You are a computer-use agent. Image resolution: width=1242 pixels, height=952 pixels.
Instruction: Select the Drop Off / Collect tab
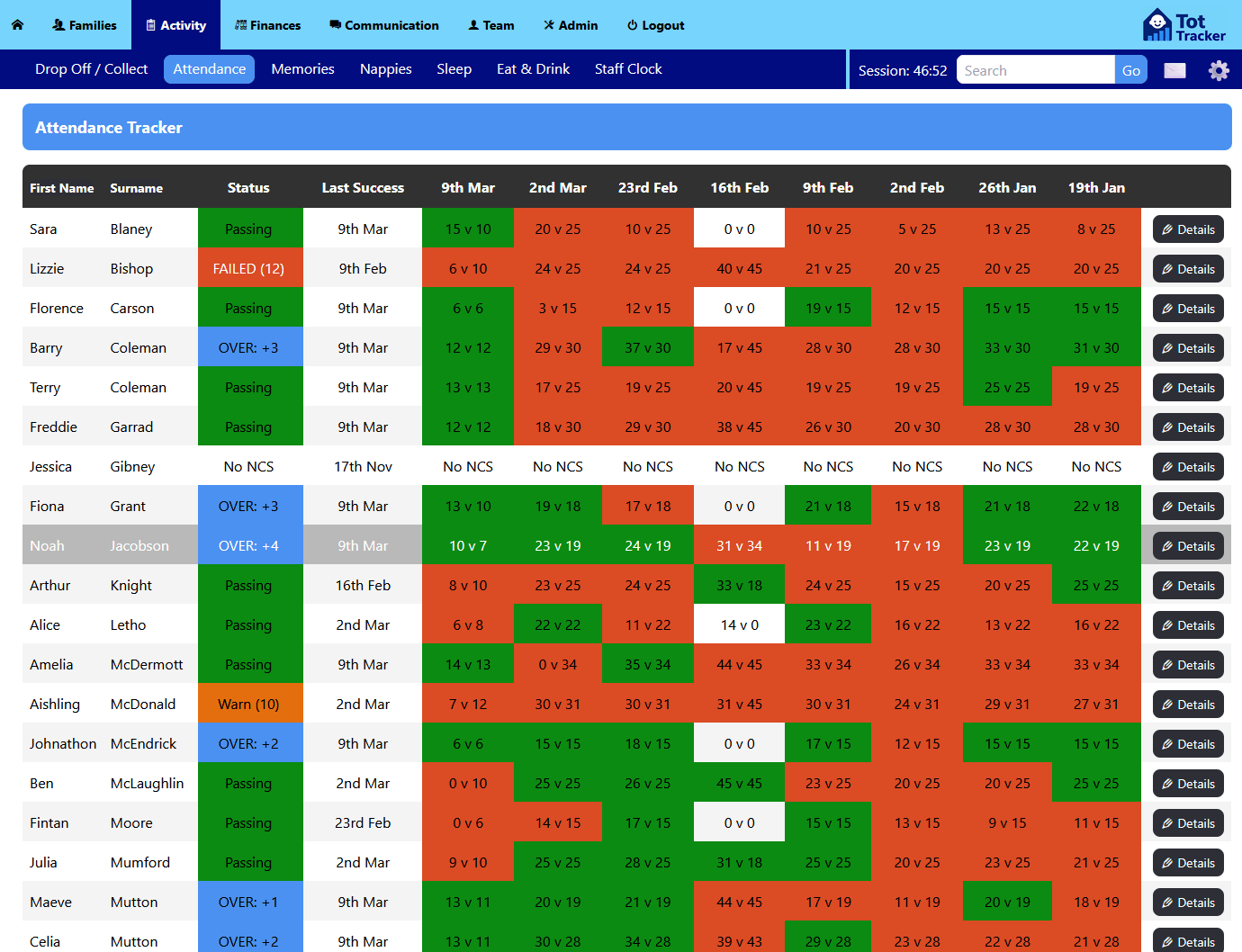click(x=91, y=68)
